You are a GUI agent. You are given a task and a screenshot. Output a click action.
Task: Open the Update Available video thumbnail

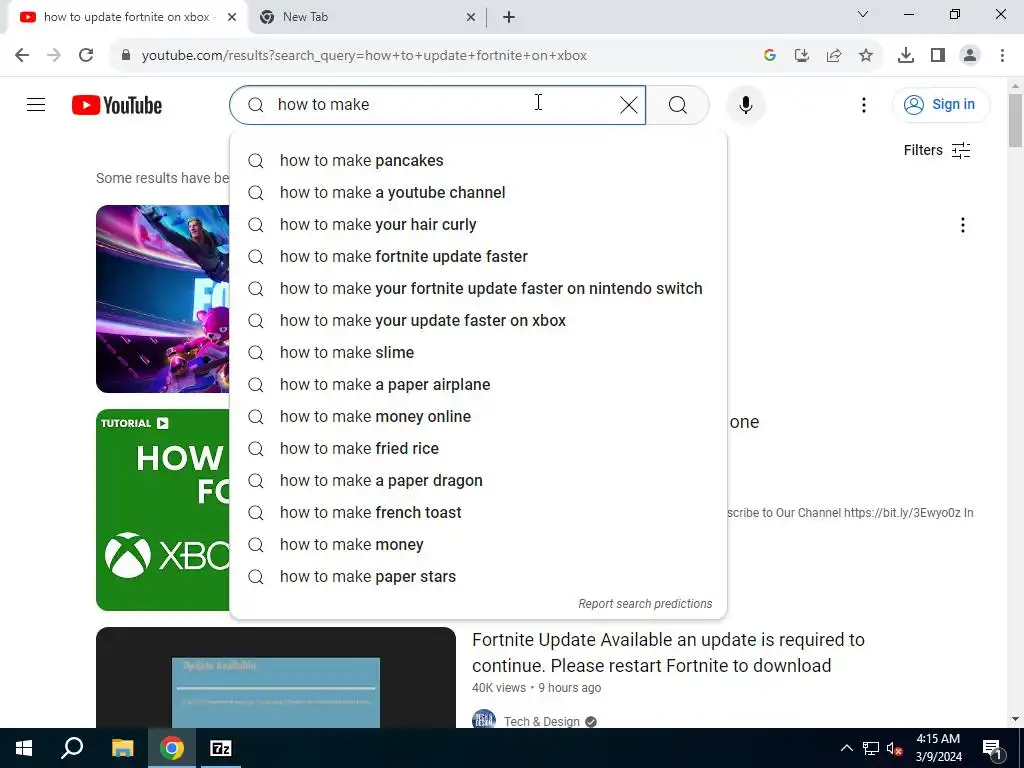click(276, 677)
